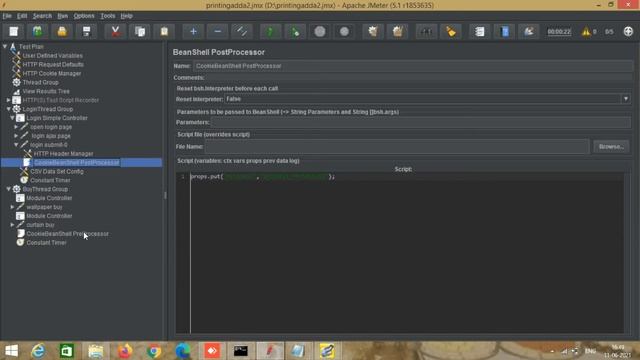
Task: Click the Shutdown test toolbar icon
Action: [x=344, y=31]
